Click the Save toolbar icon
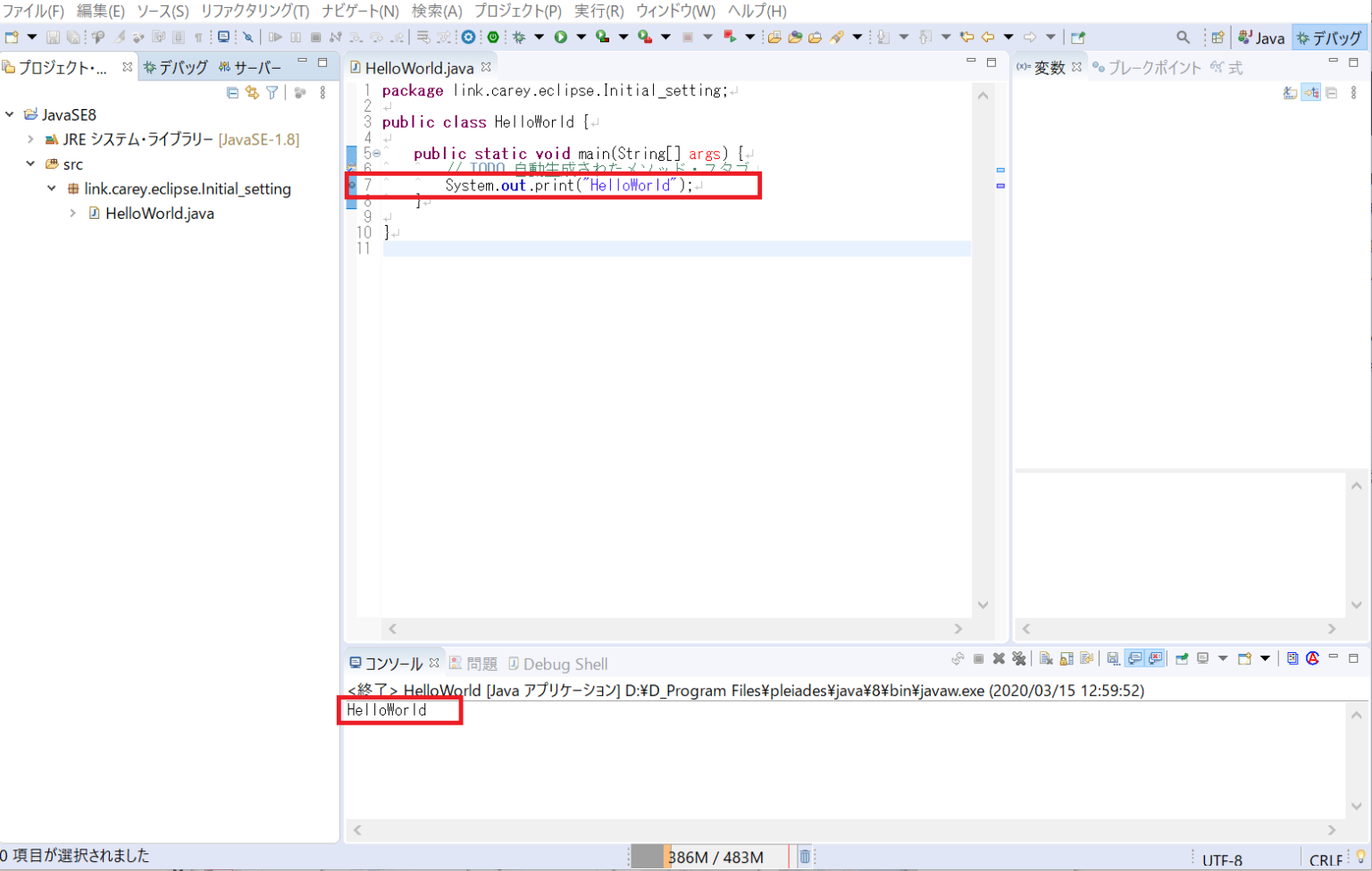 pyautogui.click(x=53, y=37)
